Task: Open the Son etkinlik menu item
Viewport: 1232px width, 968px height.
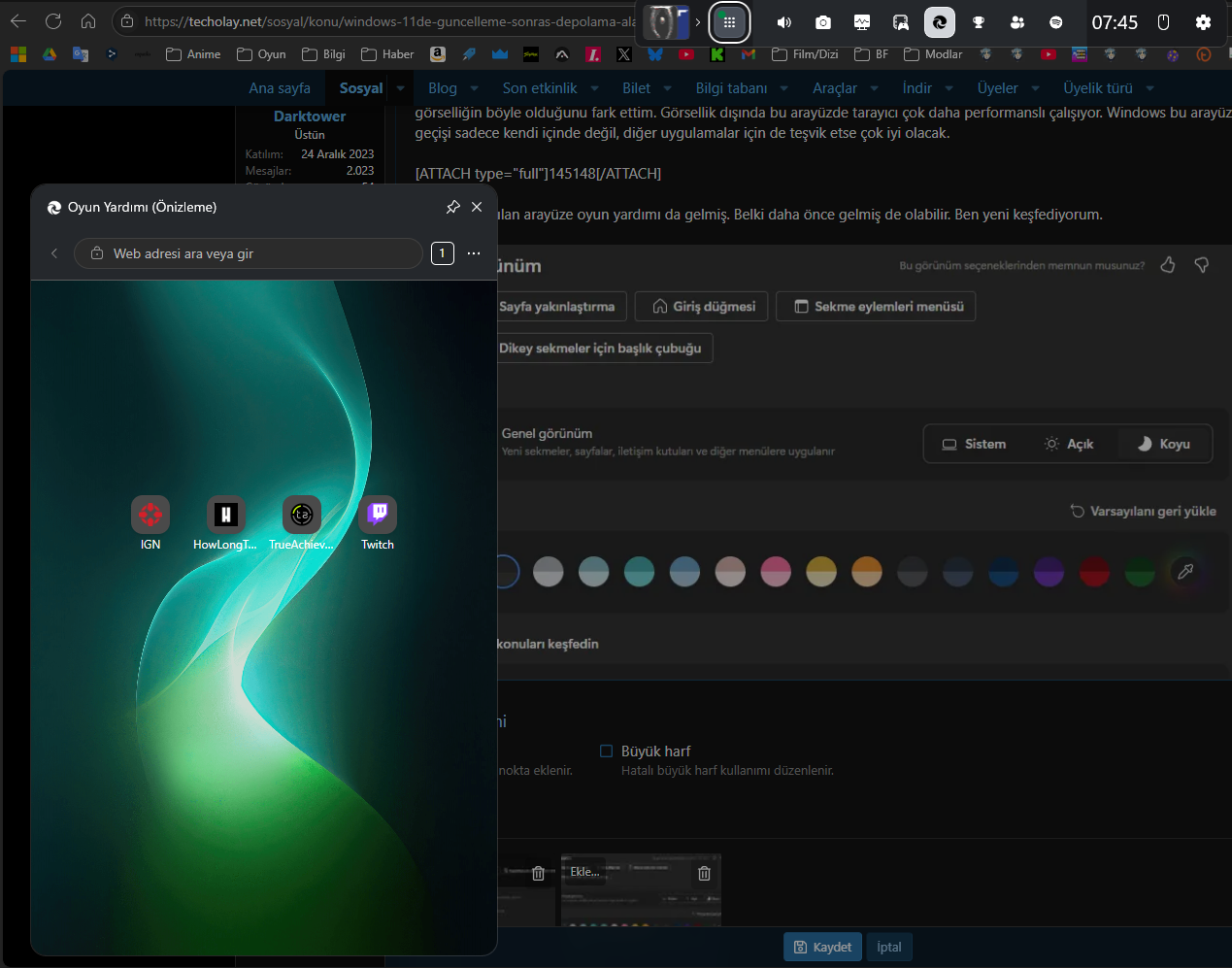Action: [540, 88]
